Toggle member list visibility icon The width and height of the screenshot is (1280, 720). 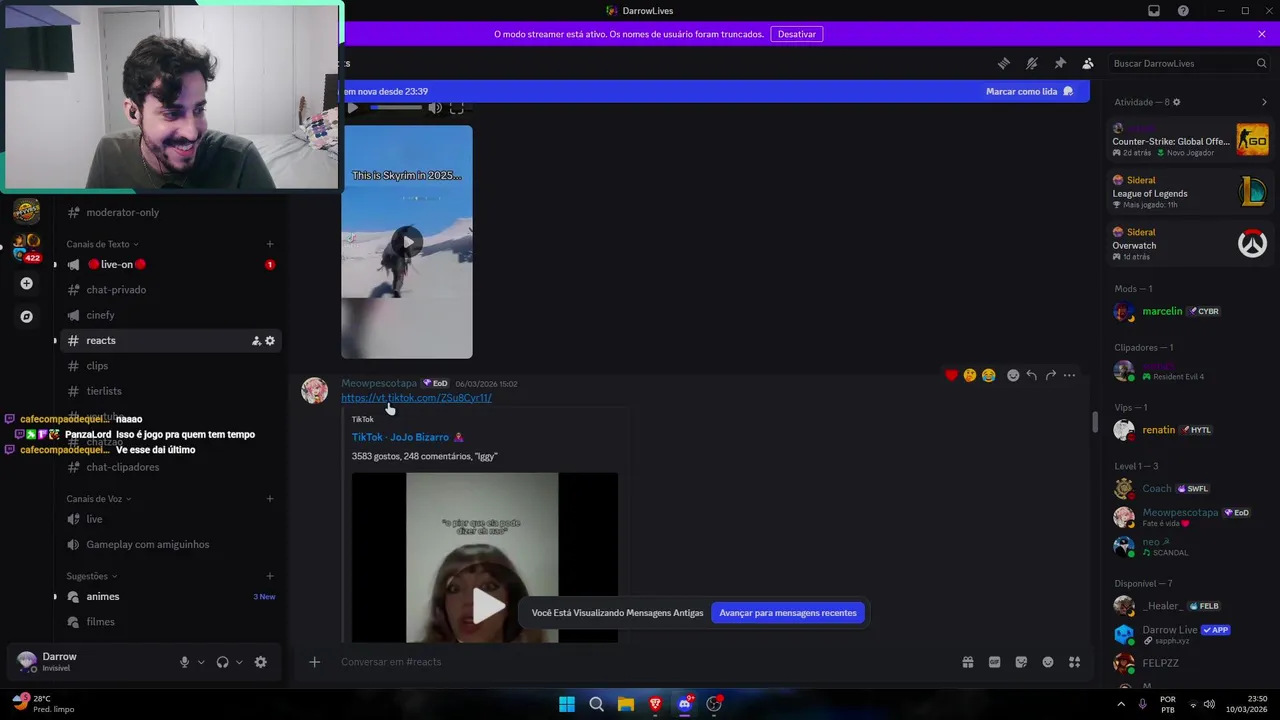(x=1088, y=63)
